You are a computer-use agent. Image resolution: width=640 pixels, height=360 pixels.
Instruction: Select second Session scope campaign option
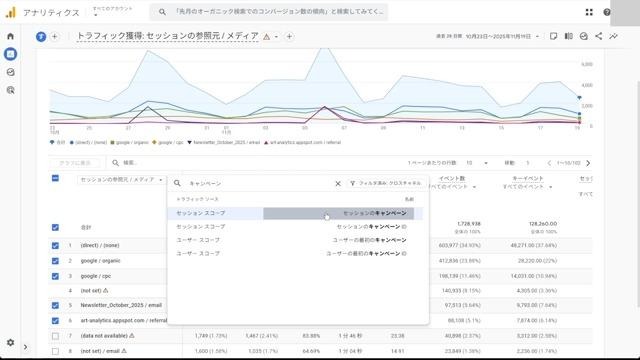pos(295,227)
